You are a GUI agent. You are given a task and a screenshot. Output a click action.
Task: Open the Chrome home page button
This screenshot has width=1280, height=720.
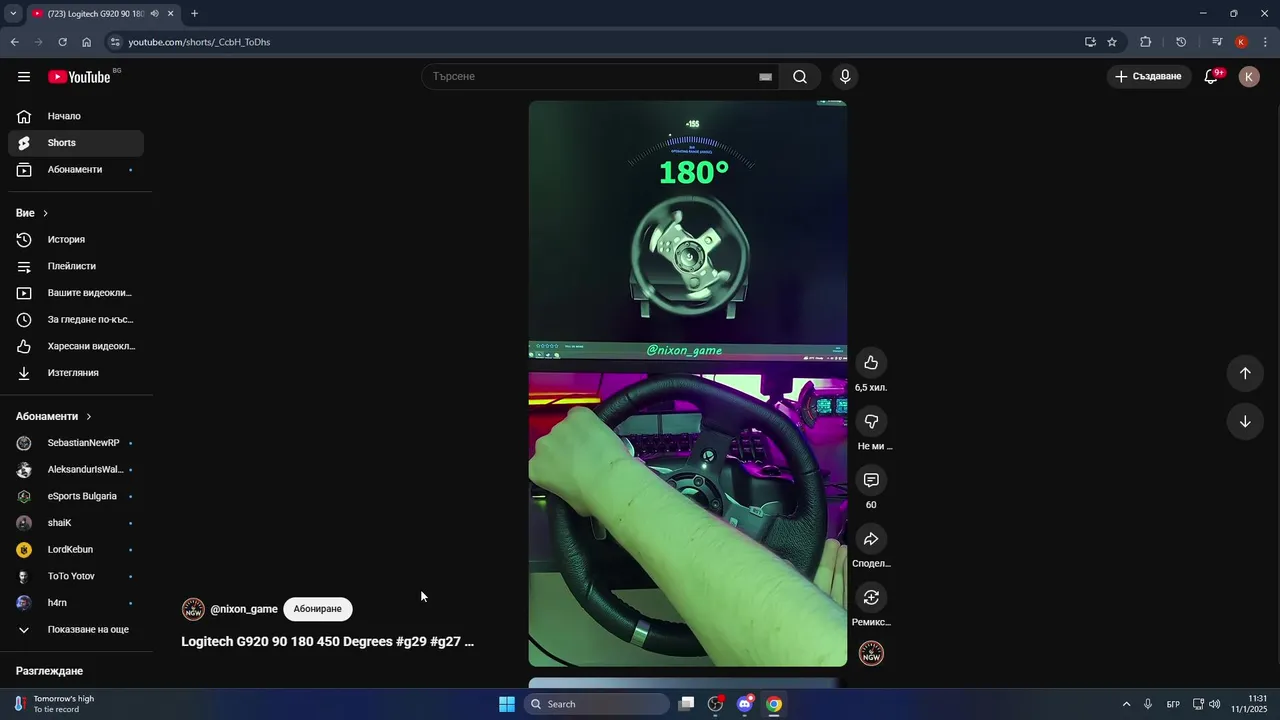pyautogui.click(x=86, y=42)
